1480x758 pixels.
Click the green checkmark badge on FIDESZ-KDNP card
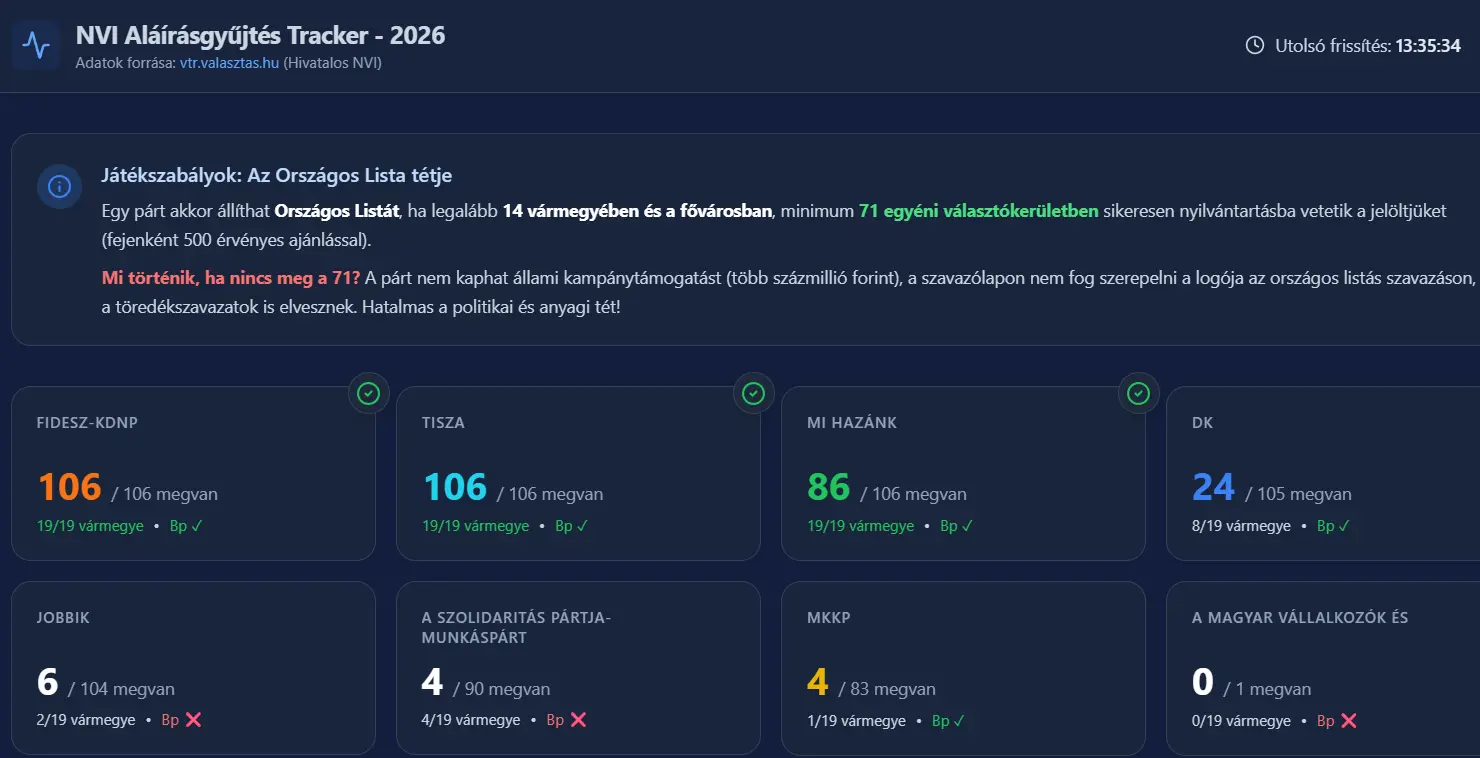click(368, 394)
